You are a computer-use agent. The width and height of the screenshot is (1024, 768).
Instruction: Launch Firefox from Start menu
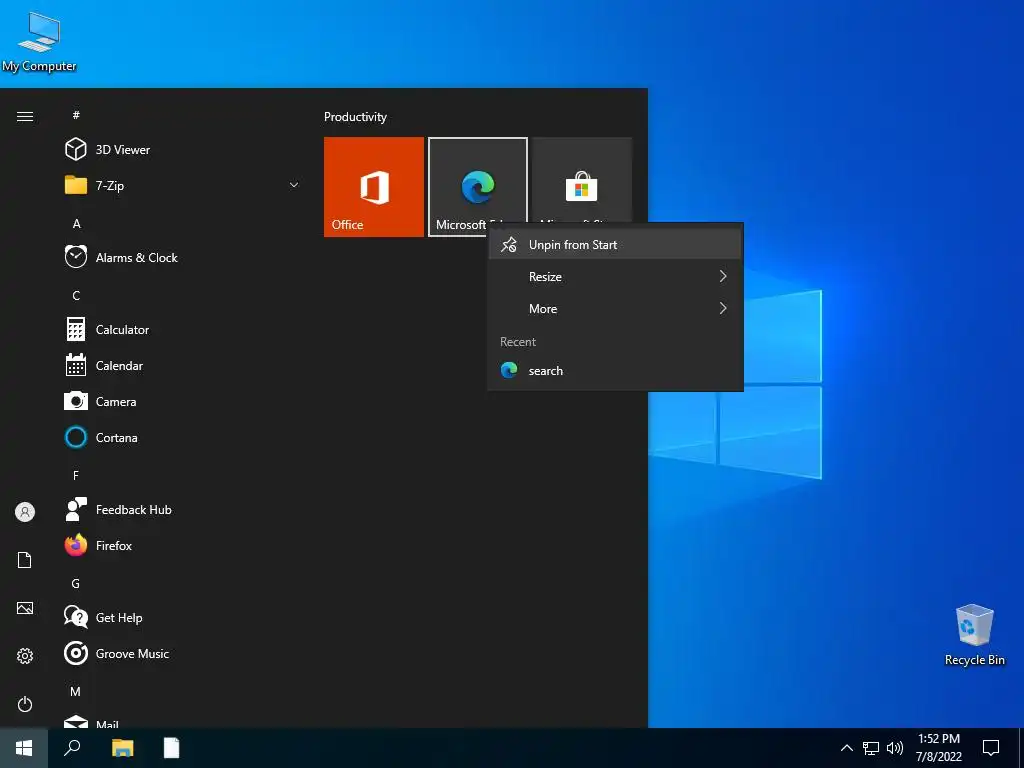pos(183,545)
